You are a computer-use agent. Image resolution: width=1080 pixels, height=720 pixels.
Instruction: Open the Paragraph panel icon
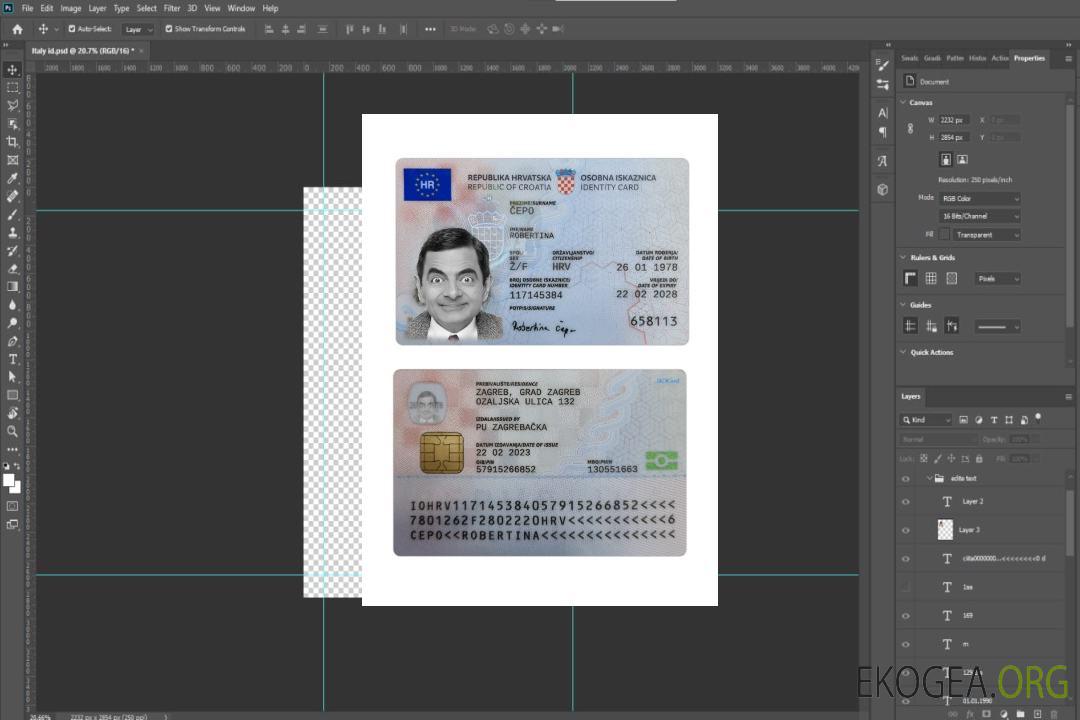click(x=883, y=132)
